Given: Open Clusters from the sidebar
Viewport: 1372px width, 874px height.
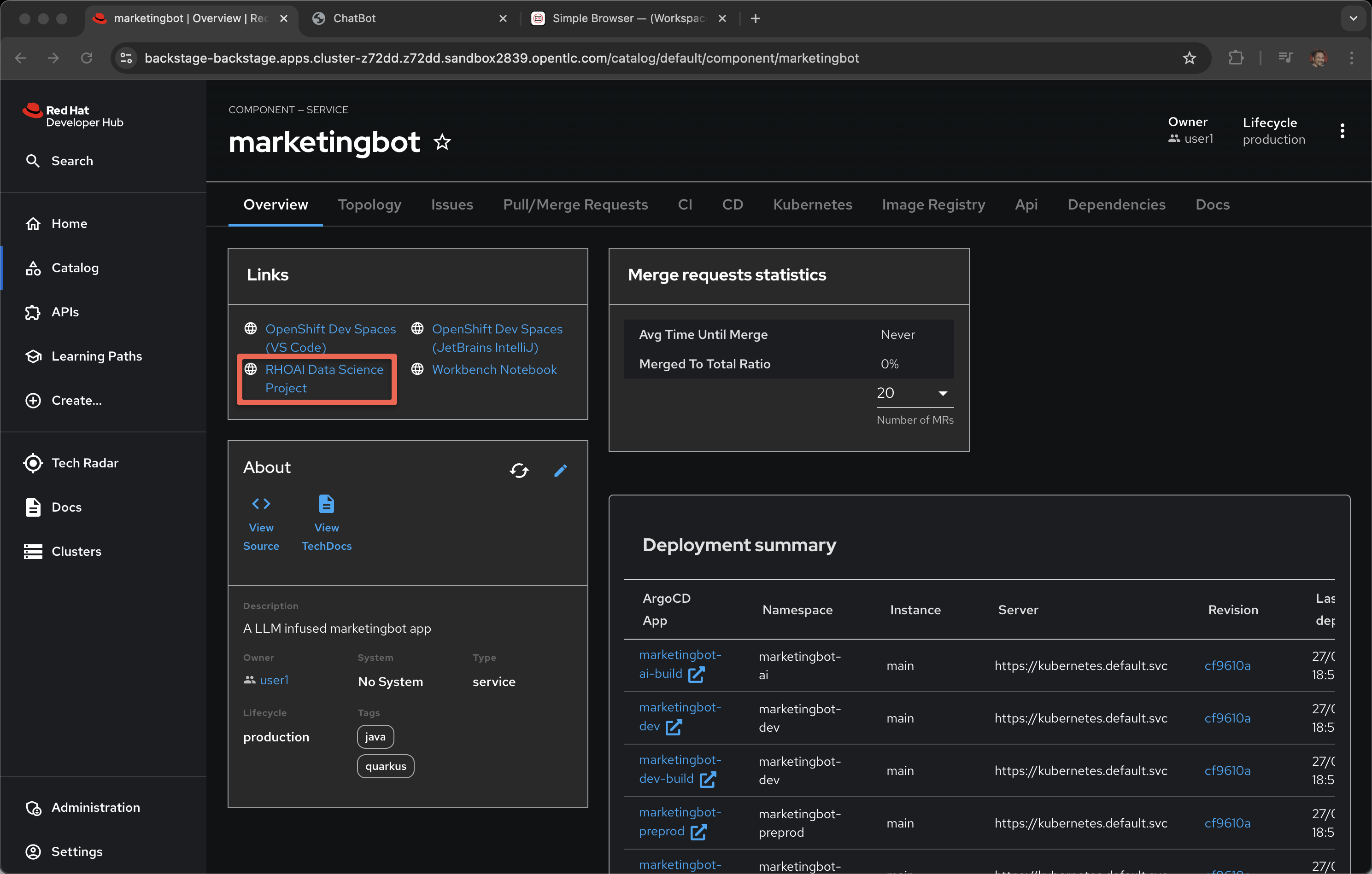Looking at the screenshot, I should (x=76, y=551).
